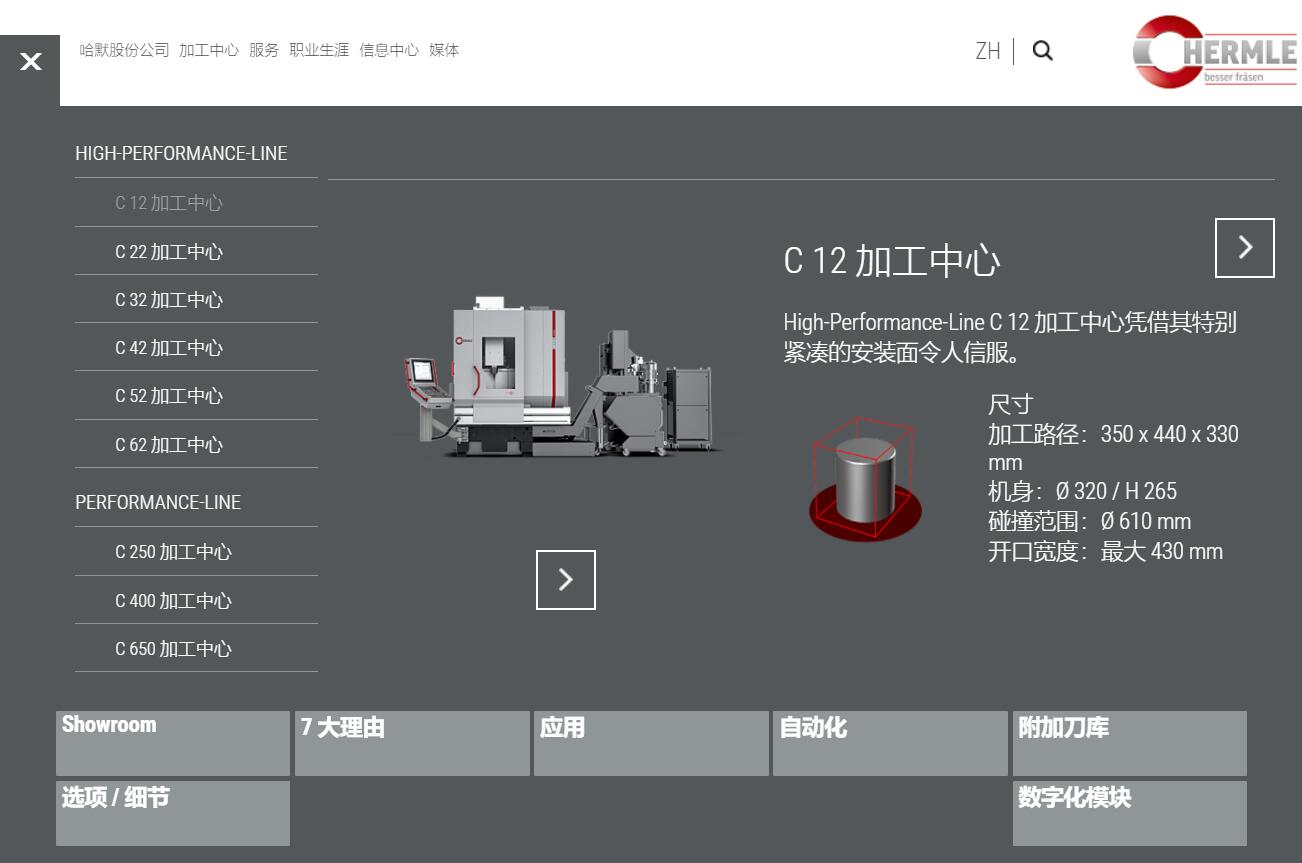Open the search magnifier icon
Image resolution: width=1302 pixels, height=863 pixels.
pyautogui.click(x=1042, y=51)
